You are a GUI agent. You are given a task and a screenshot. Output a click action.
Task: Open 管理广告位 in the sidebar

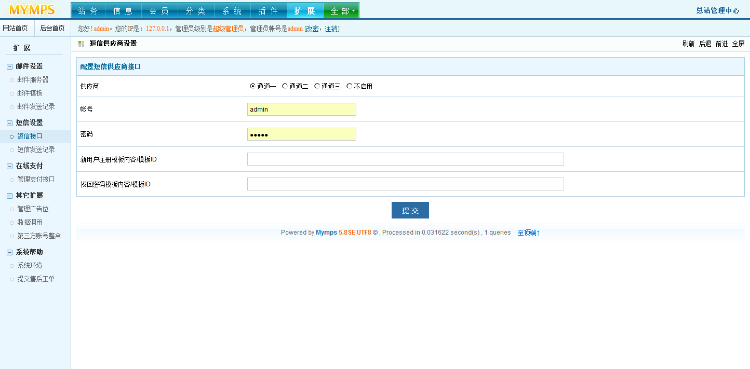point(33,209)
